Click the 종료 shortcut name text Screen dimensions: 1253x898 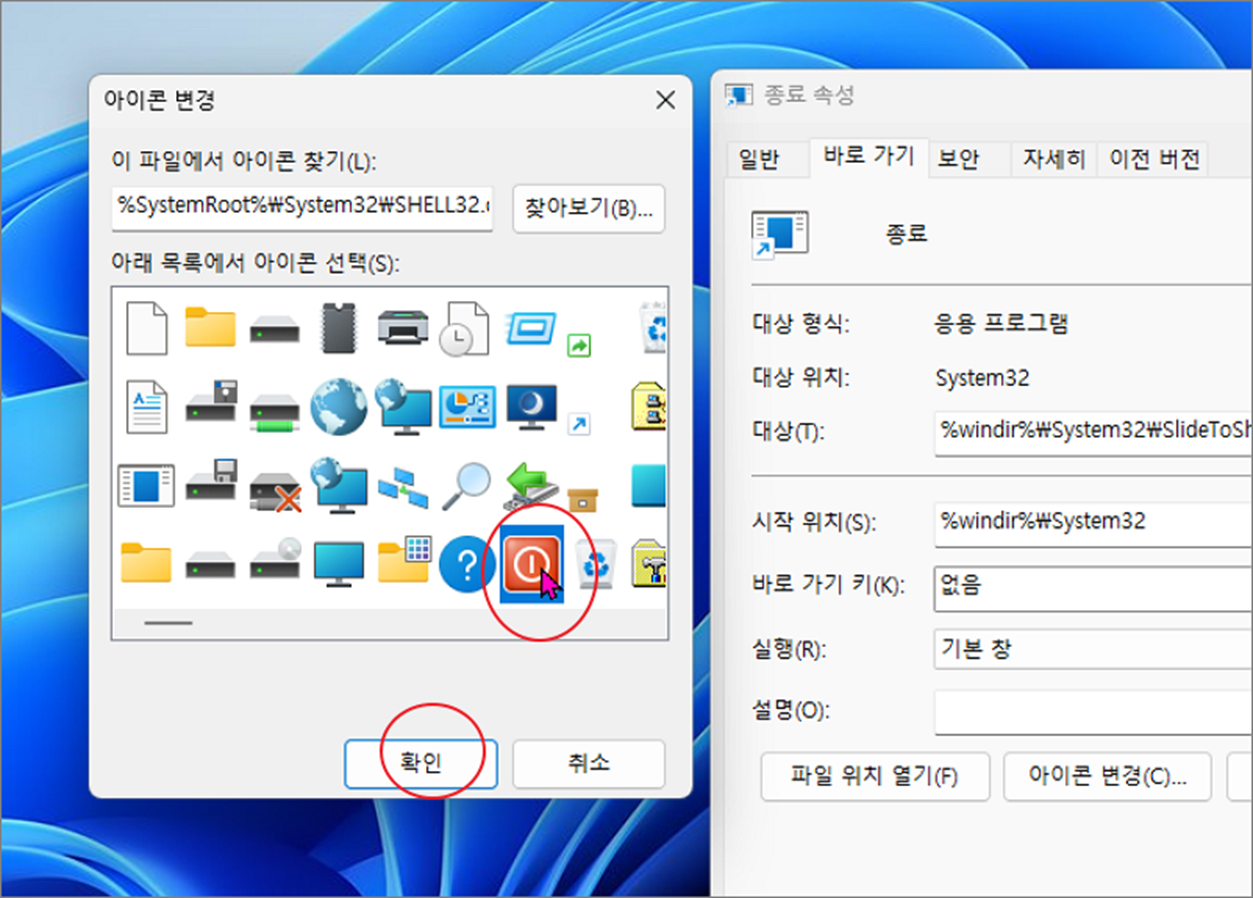pyautogui.click(x=906, y=234)
